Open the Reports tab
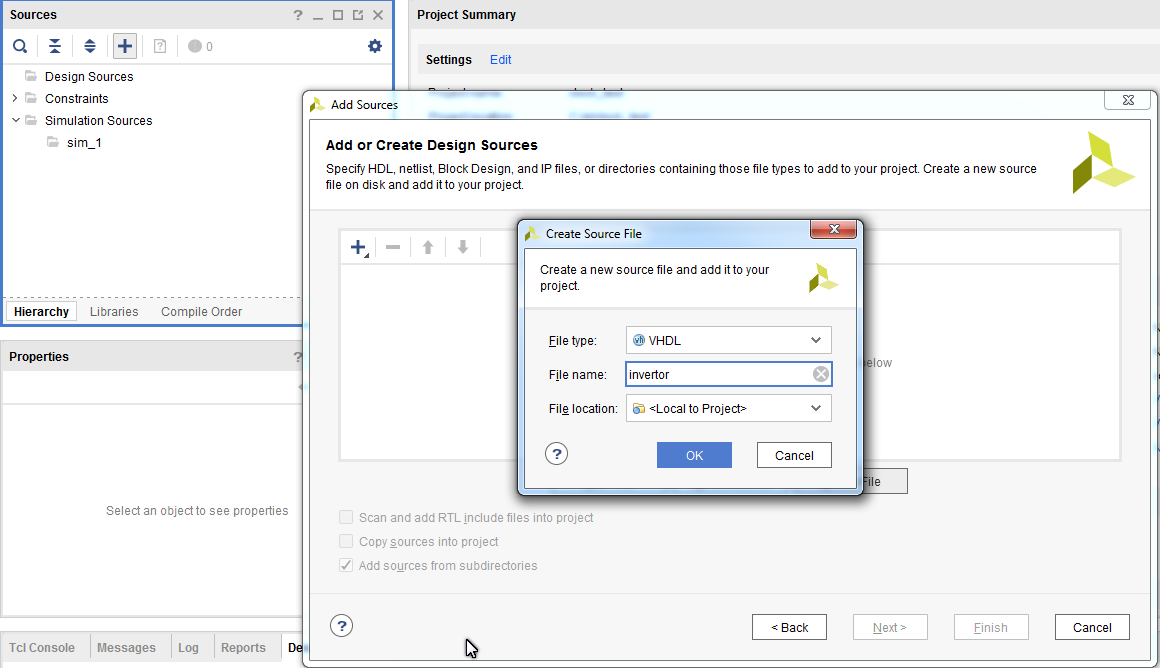Viewport: 1160px width, 668px height. (x=243, y=647)
